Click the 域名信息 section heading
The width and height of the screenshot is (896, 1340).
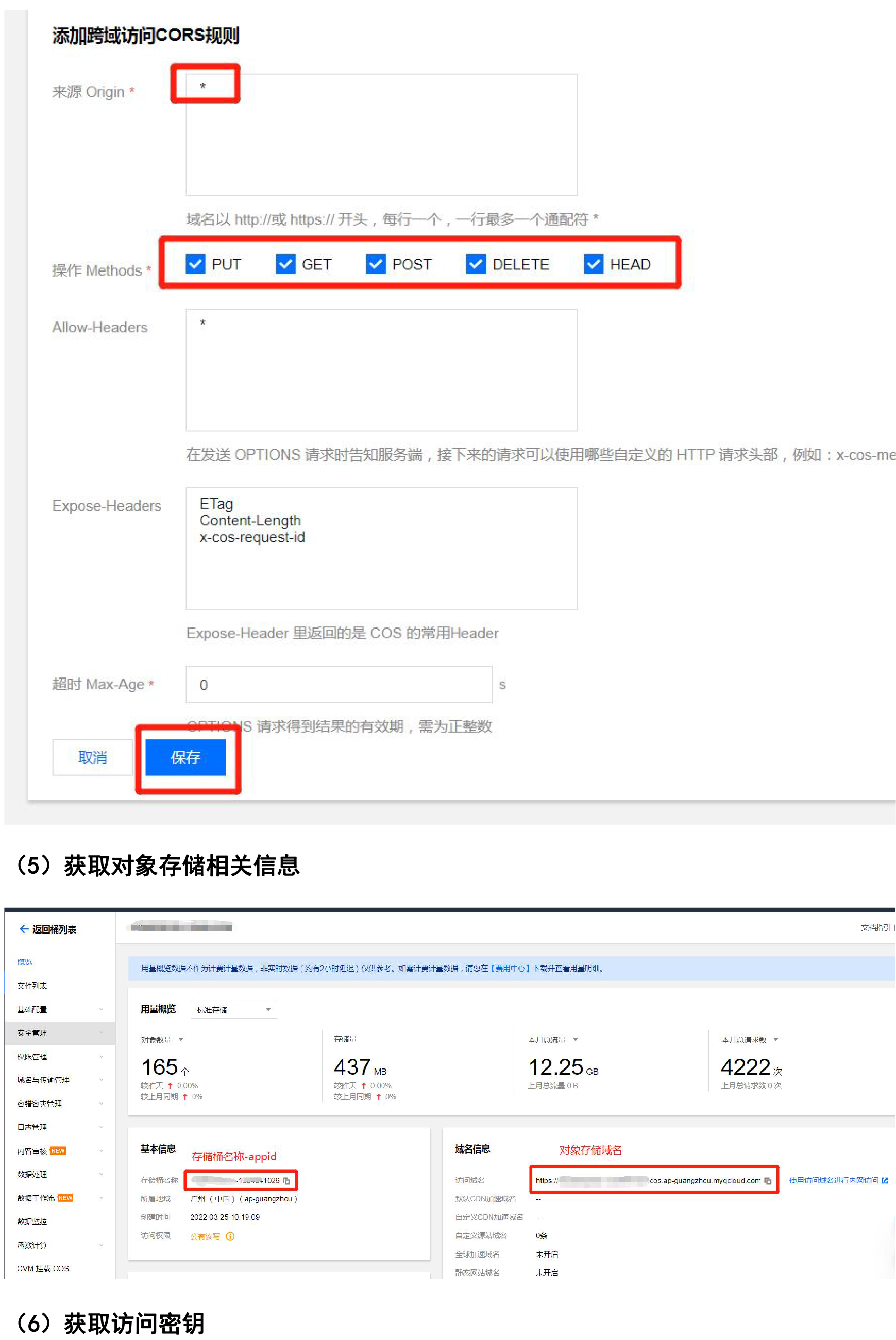click(x=472, y=1148)
